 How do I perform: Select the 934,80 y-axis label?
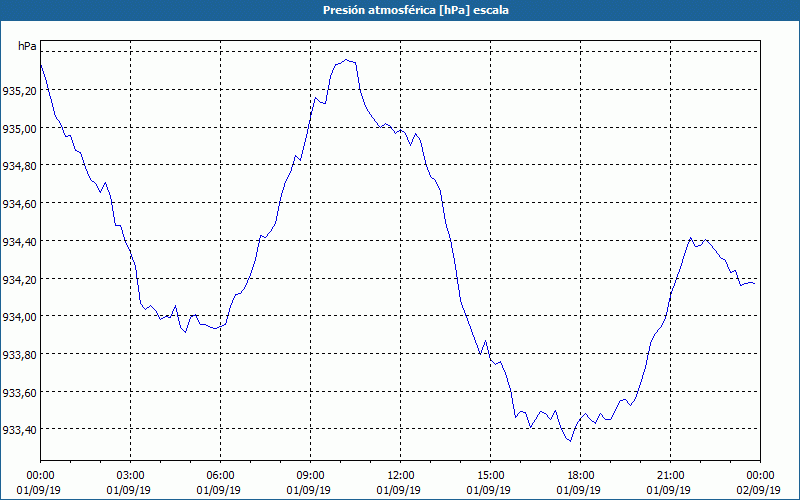tap(19, 166)
